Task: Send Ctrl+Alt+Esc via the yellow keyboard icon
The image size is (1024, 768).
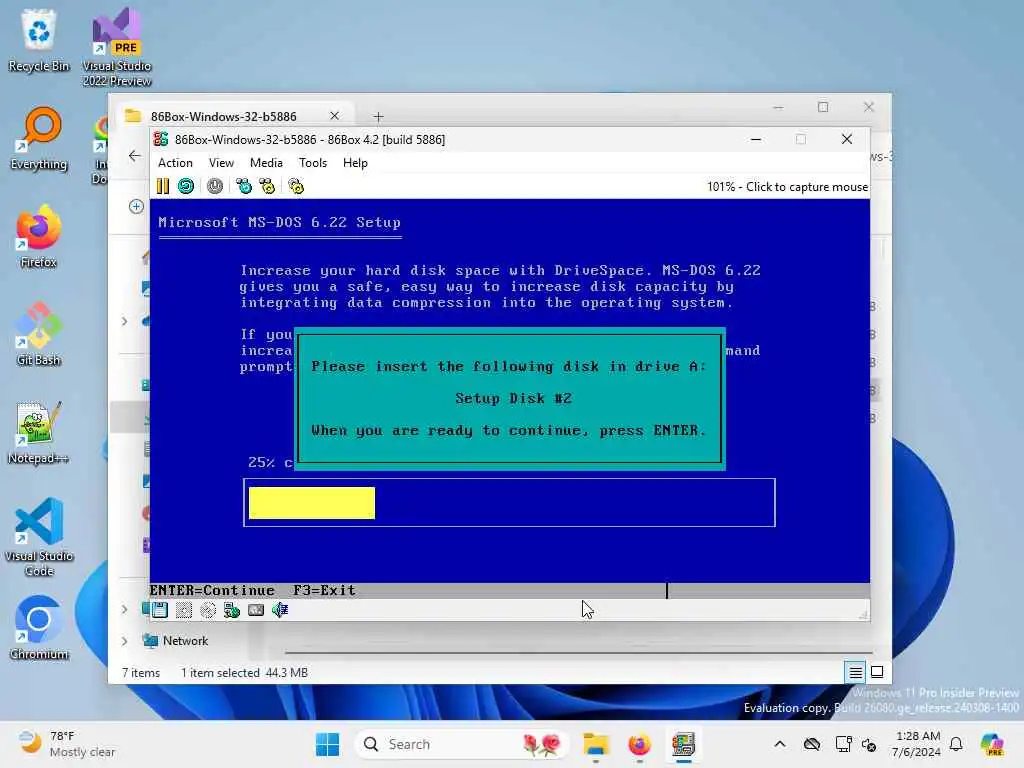Action: 267,187
